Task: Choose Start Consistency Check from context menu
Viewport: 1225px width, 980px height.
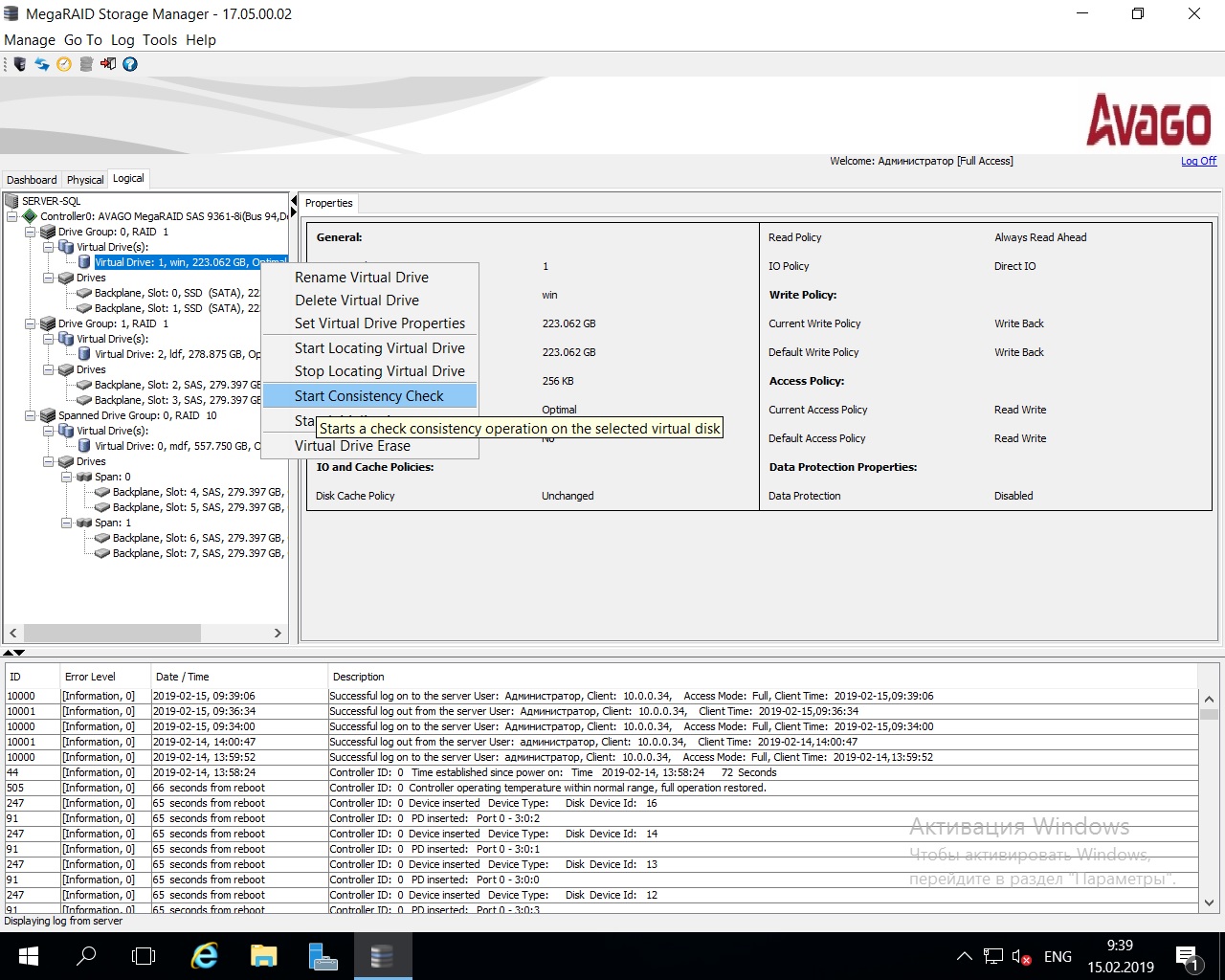Action: click(368, 396)
